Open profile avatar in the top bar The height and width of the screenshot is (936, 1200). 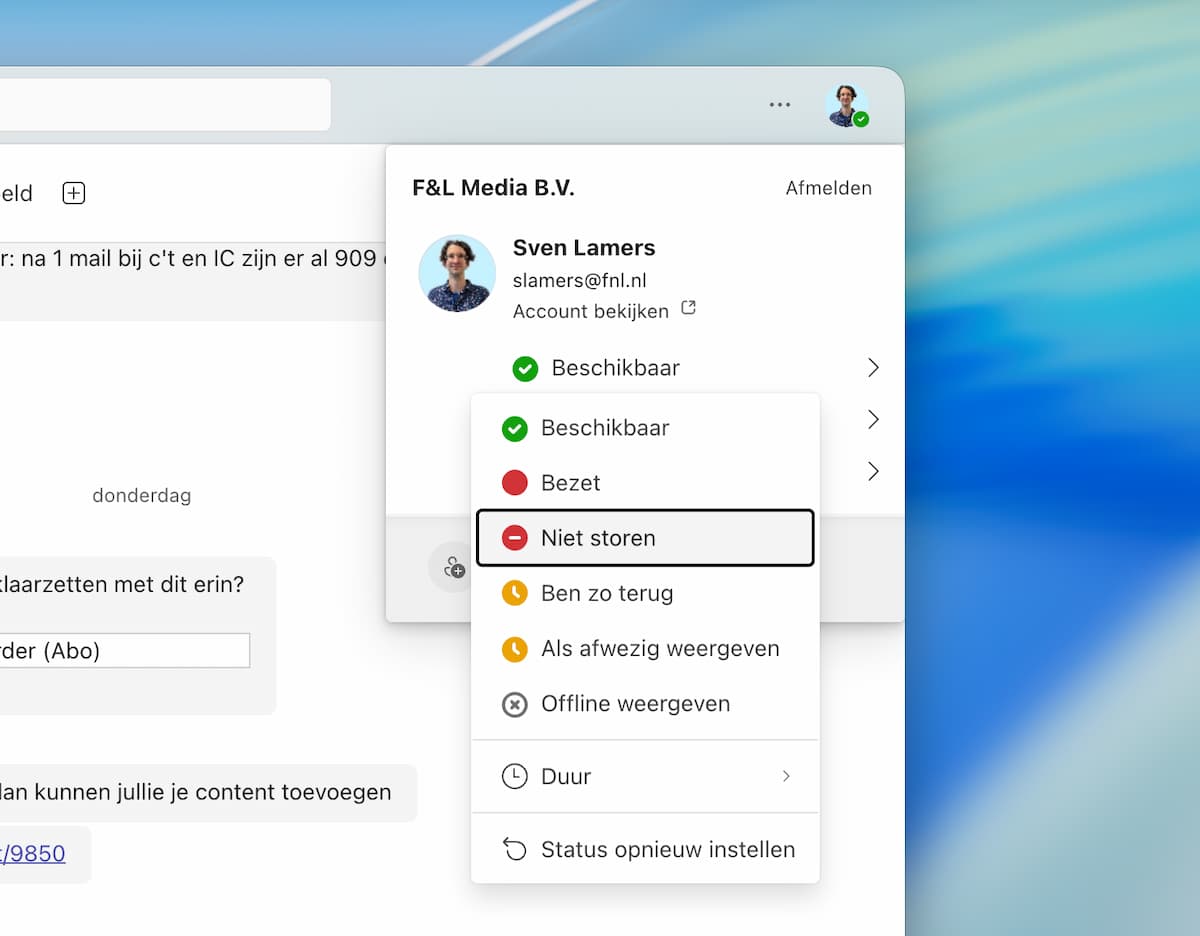(x=846, y=105)
